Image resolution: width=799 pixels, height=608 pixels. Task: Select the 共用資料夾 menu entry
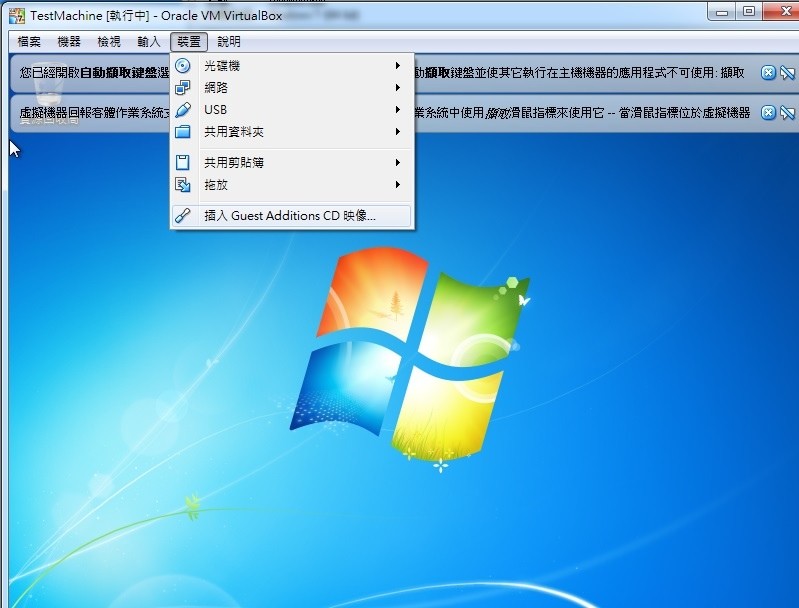pyautogui.click(x=291, y=132)
